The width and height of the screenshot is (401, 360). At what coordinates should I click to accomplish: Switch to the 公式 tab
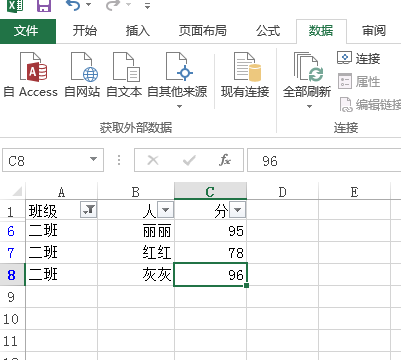pos(268,31)
